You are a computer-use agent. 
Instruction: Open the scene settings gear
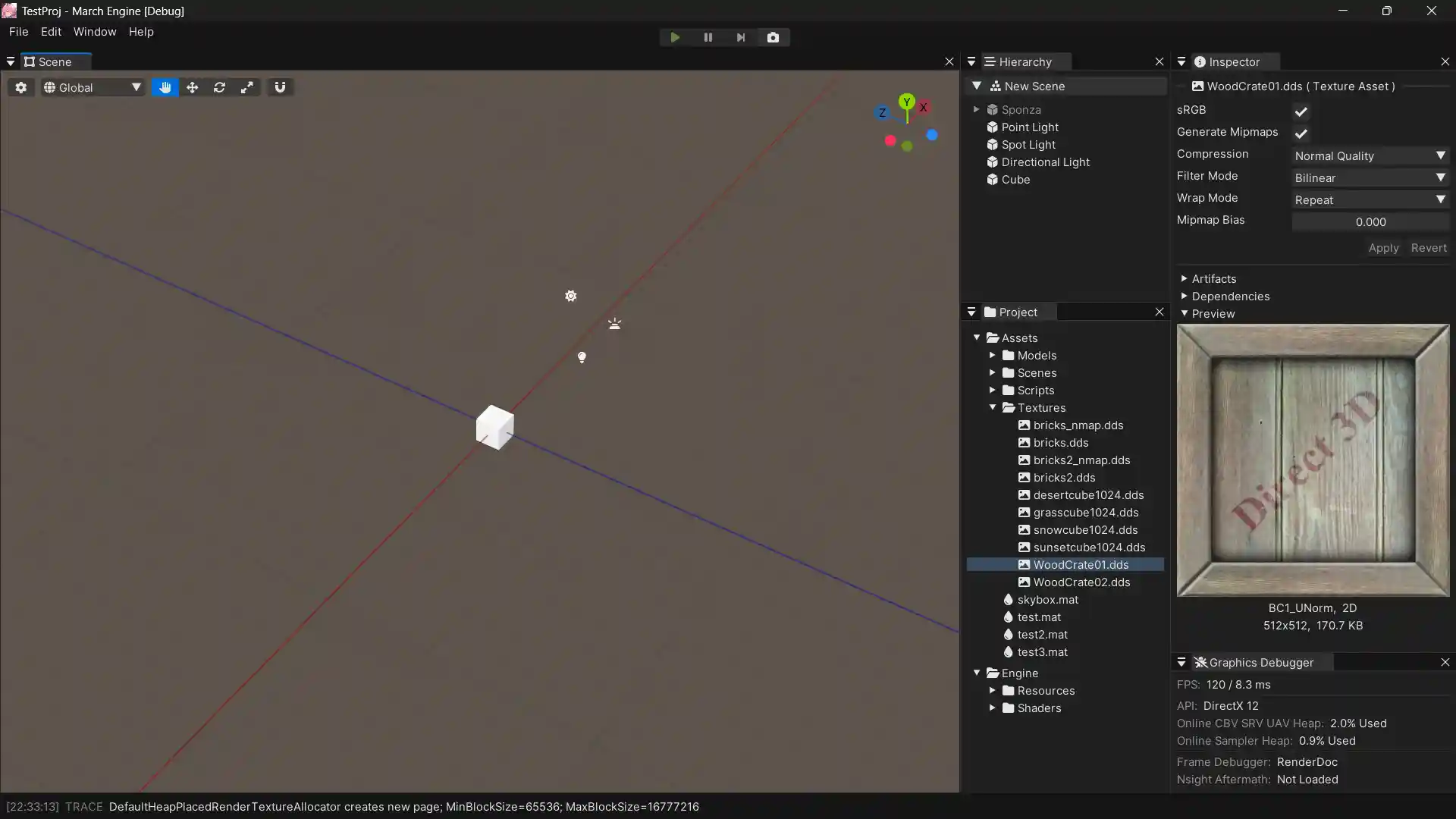[21, 87]
